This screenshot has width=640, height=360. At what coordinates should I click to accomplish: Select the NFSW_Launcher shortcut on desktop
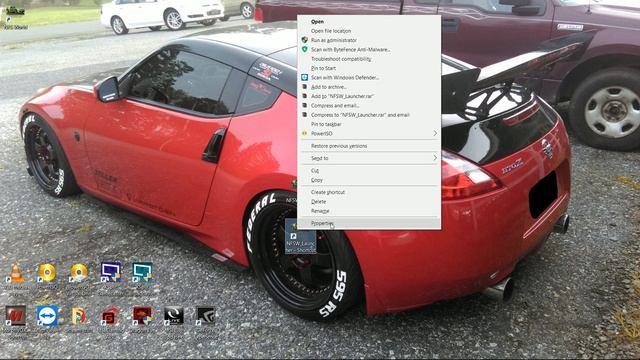click(300, 237)
